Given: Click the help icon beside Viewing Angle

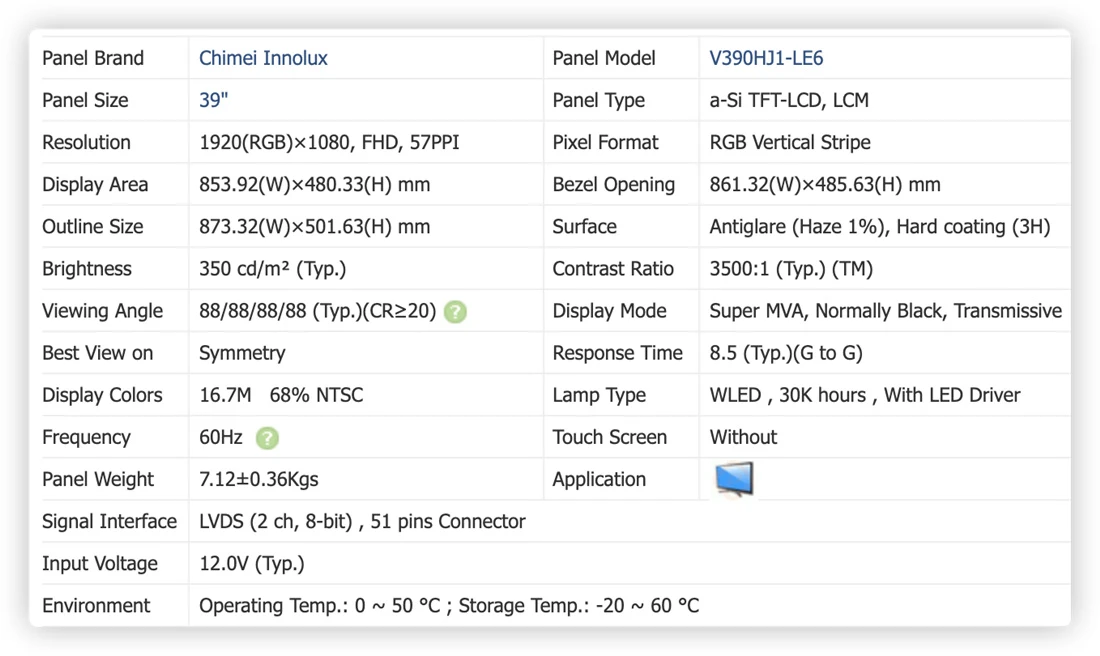Looking at the screenshot, I should point(455,312).
